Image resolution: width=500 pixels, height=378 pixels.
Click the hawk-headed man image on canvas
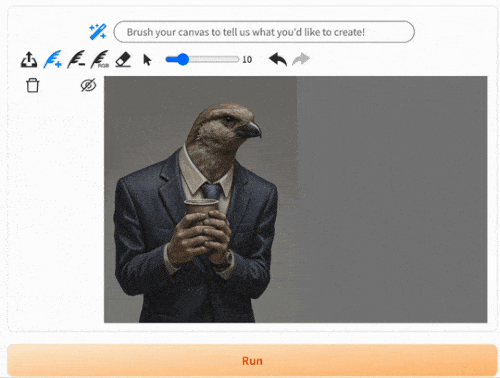point(197,213)
